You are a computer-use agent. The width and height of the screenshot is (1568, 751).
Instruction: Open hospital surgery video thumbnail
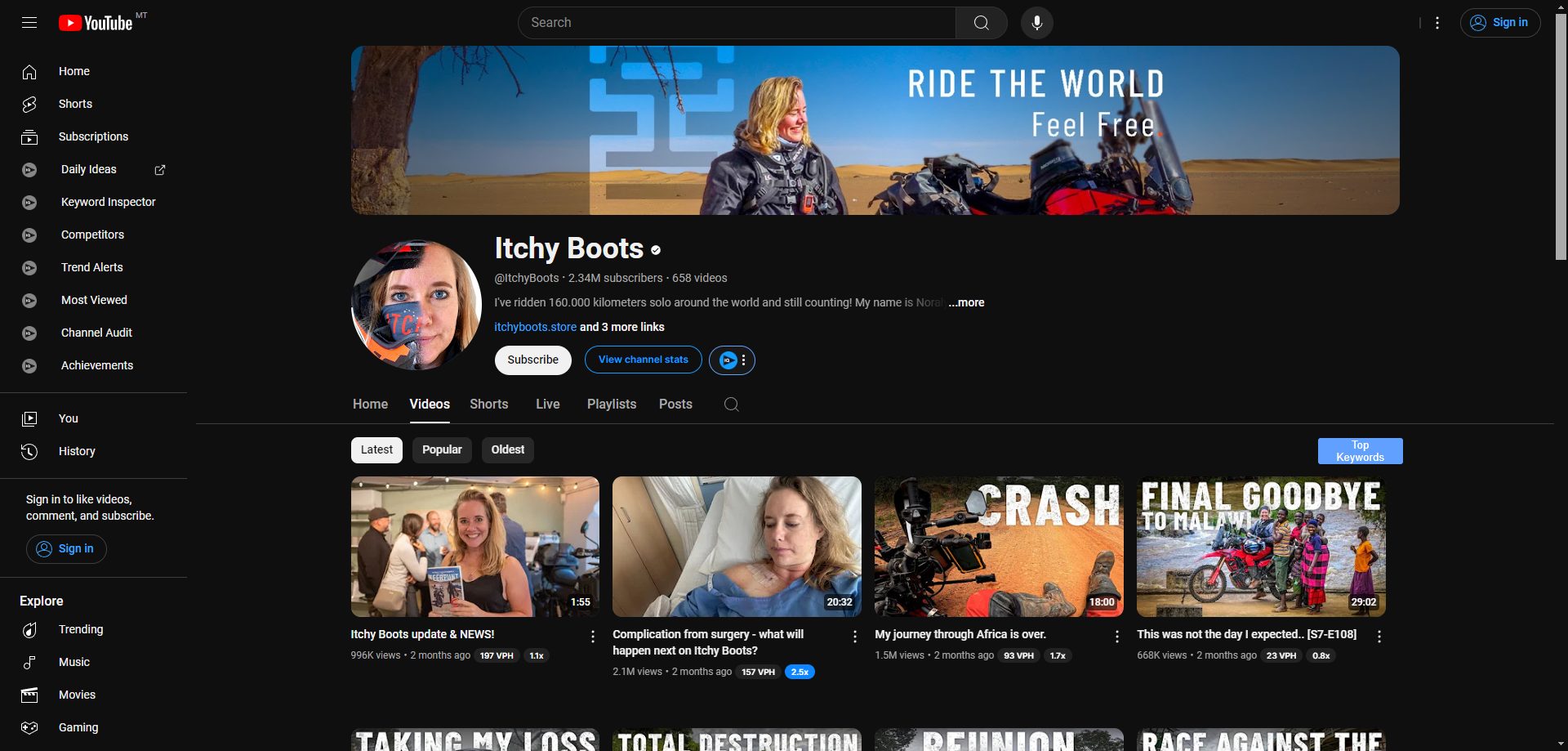(x=737, y=547)
